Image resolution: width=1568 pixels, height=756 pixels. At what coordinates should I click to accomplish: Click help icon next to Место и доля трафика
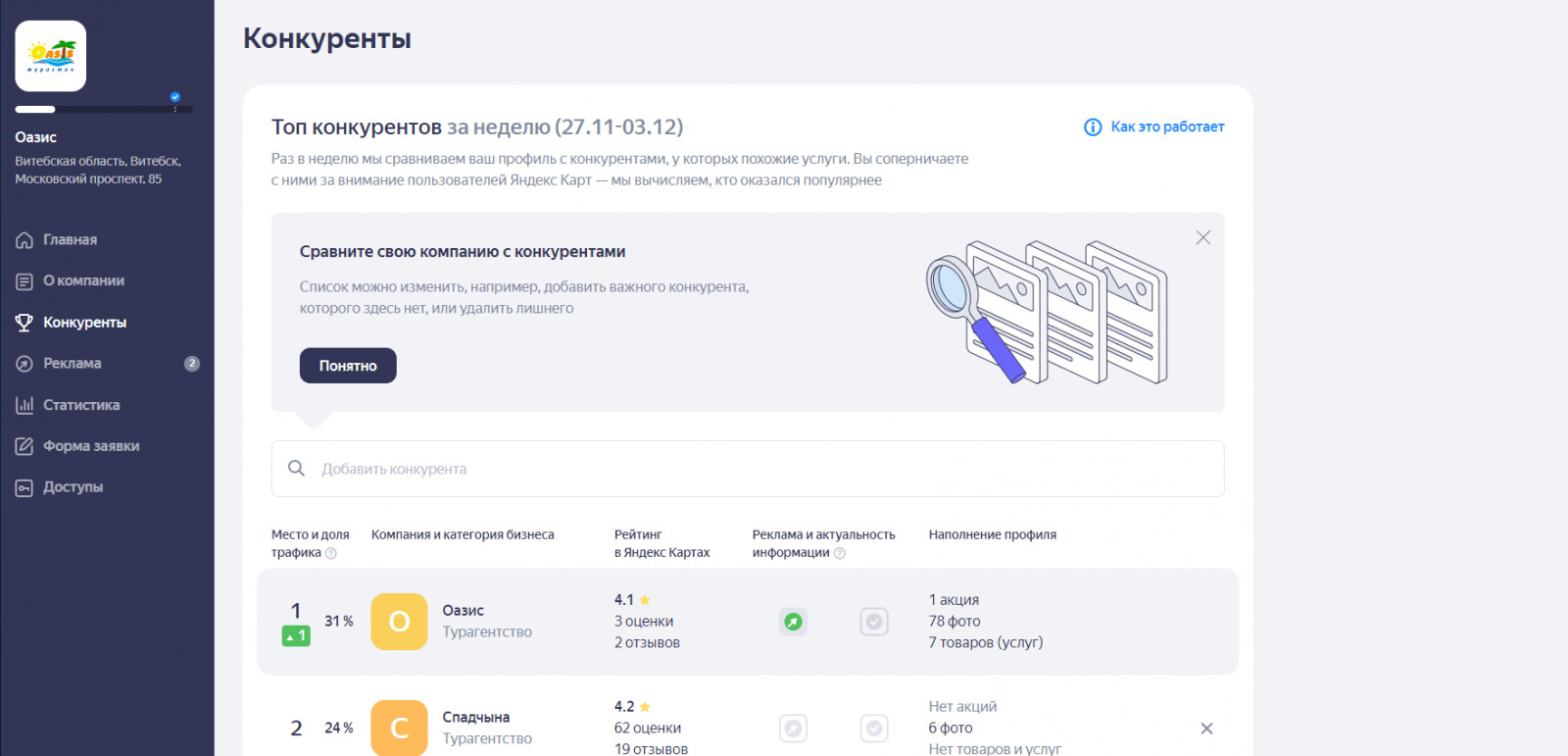click(331, 553)
